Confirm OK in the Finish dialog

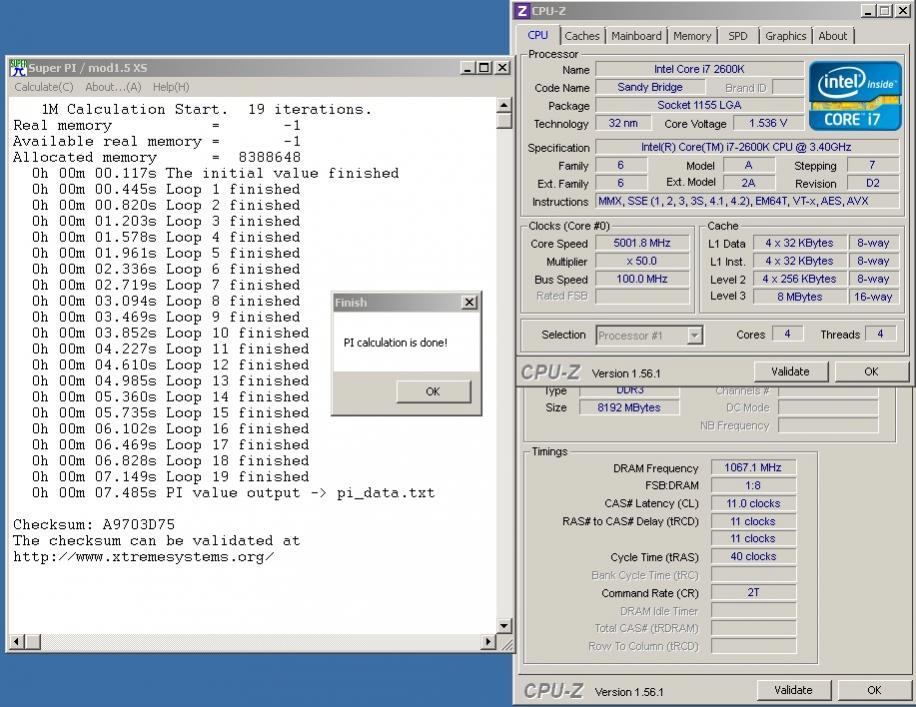pos(433,391)
